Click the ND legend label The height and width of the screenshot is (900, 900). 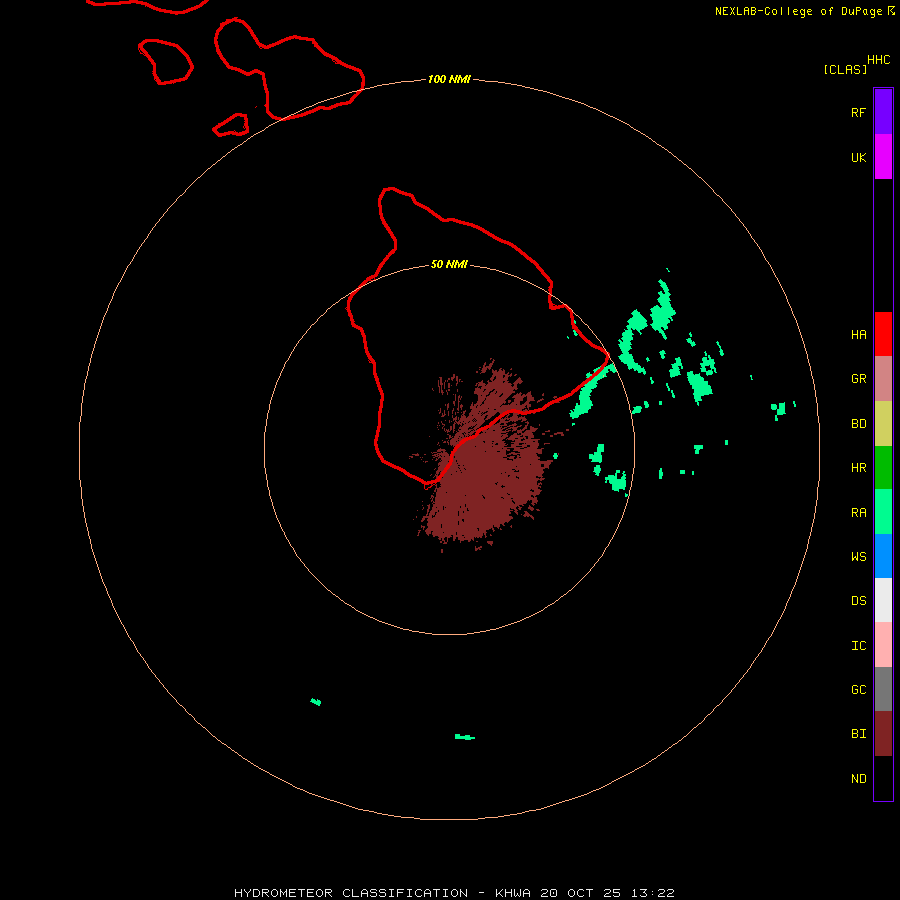coord(858,779)
